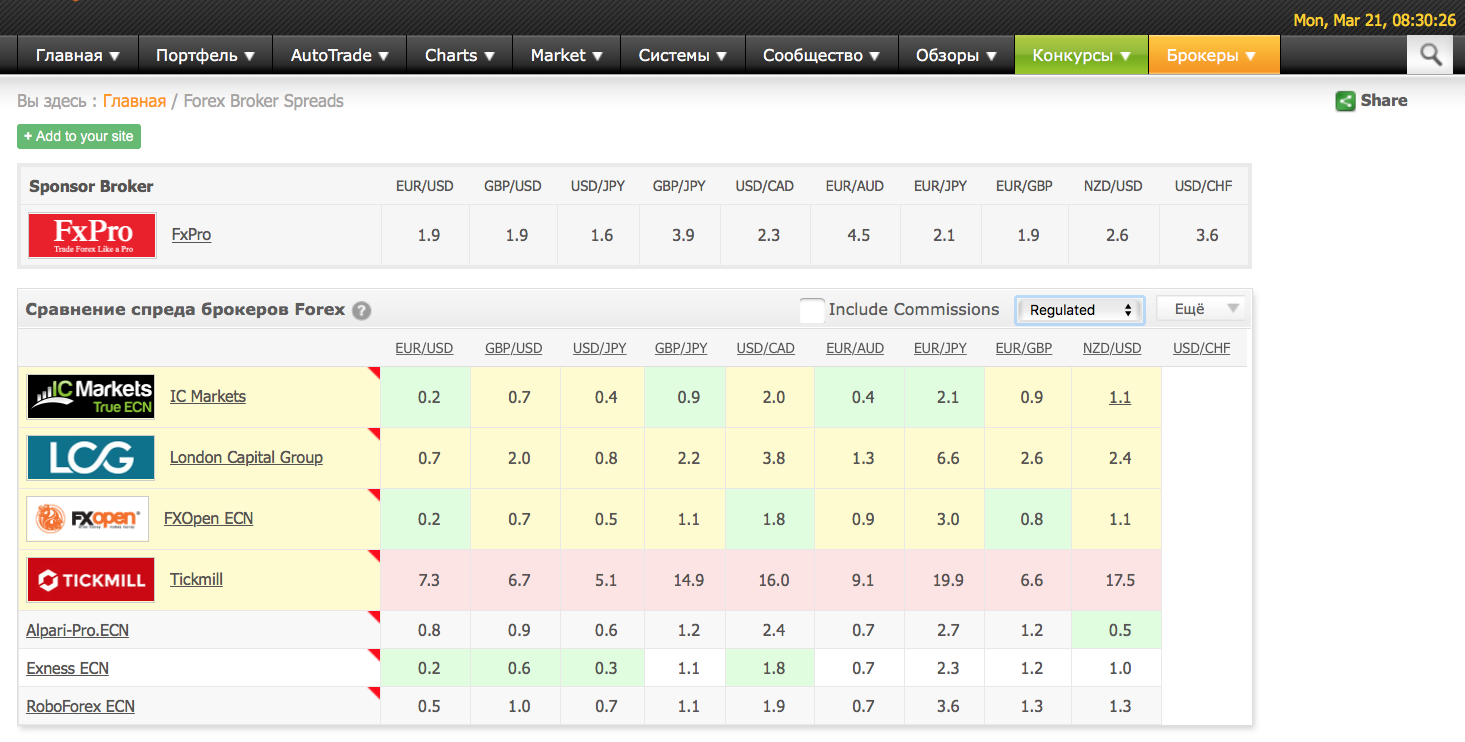1465x742 pixels.
Task: Click Tickmill USD/CAD spread 16.0
Action: pos(774,580)
